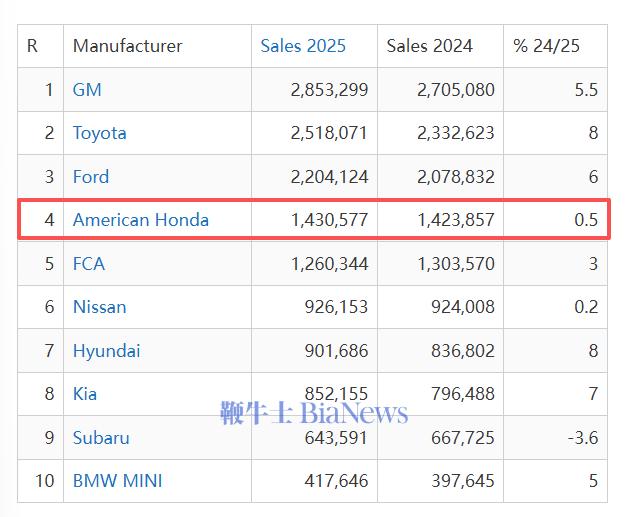This screenshot has height=517, width=629.
Task: Click the Sales 2025 column header link
Action: [303, 46]
